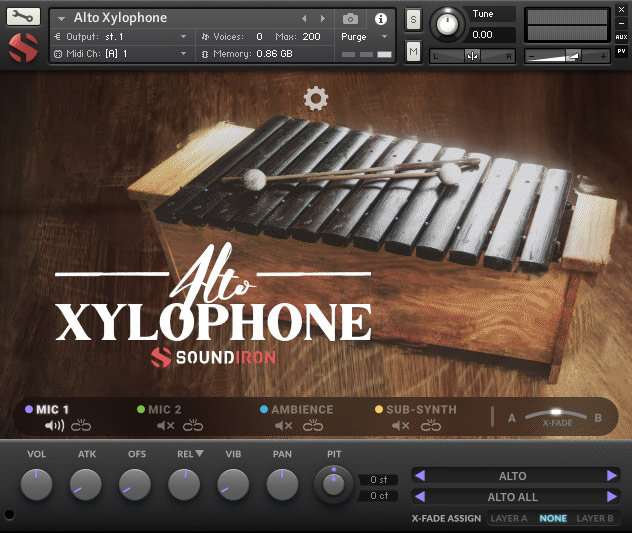This screenshot has width=632, height=533.
Task: Open the Output st. 1 dropdown
Action: pos(183,37)
